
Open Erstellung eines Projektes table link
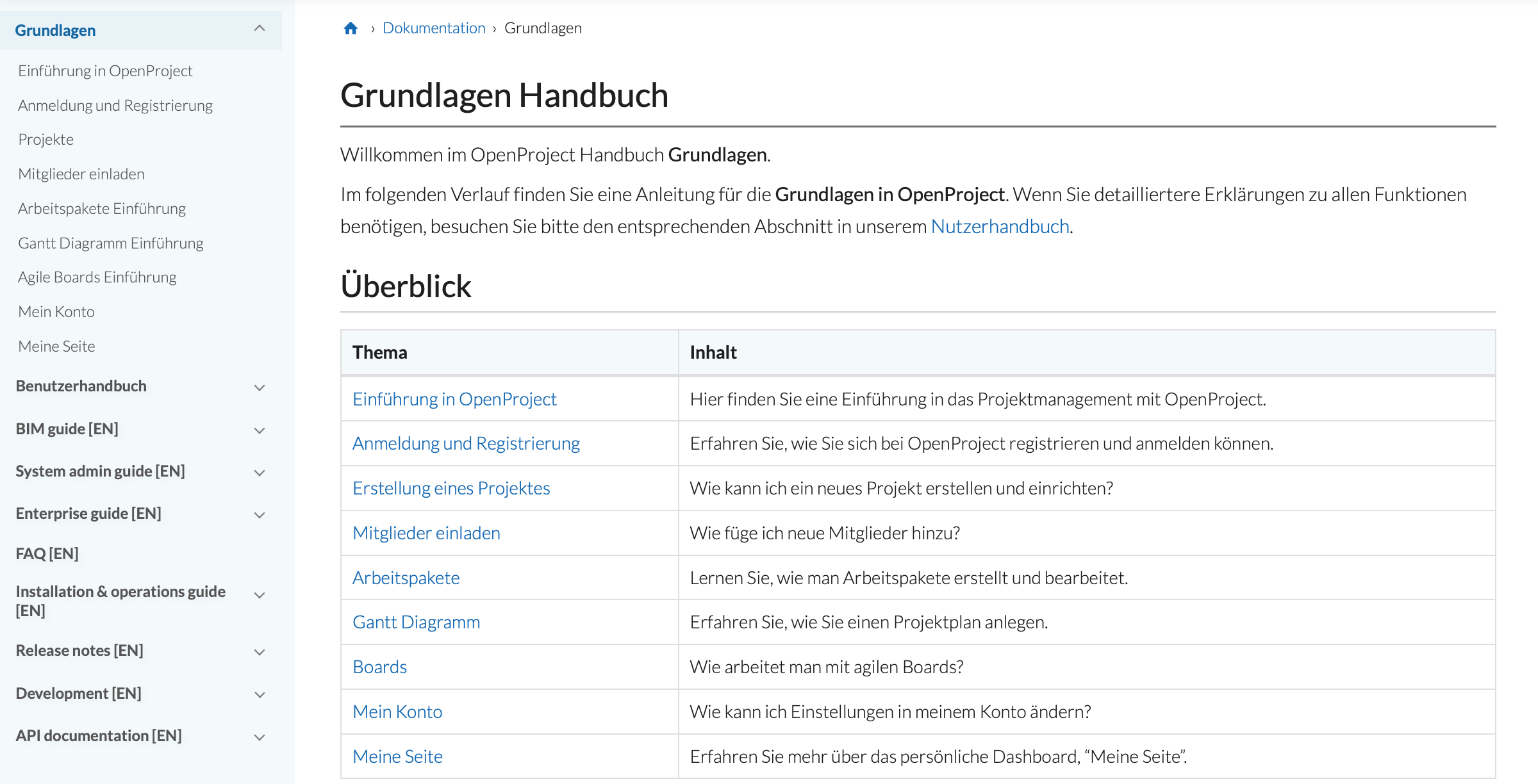(x=451, y=488)
